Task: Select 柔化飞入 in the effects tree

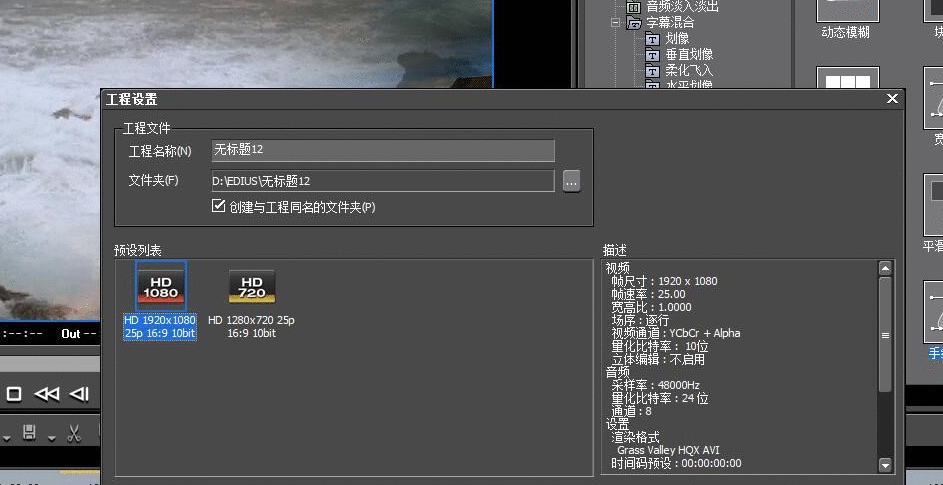Action: pyautogui.click(x=688, y=70)
